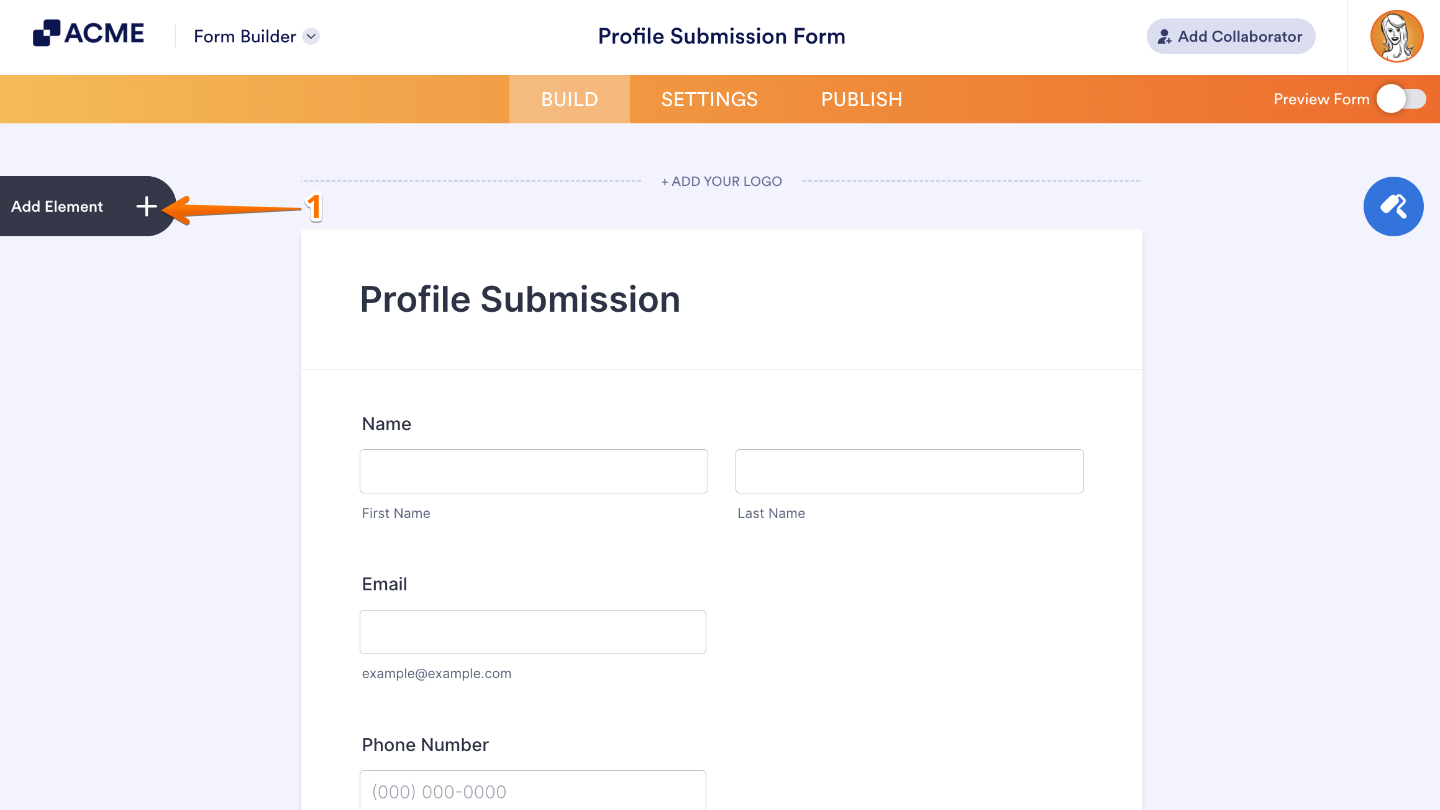This screenshot has width=1440, height=810.
Task: Click the collaborator people icon in the header
Action: pos(1164,36)
